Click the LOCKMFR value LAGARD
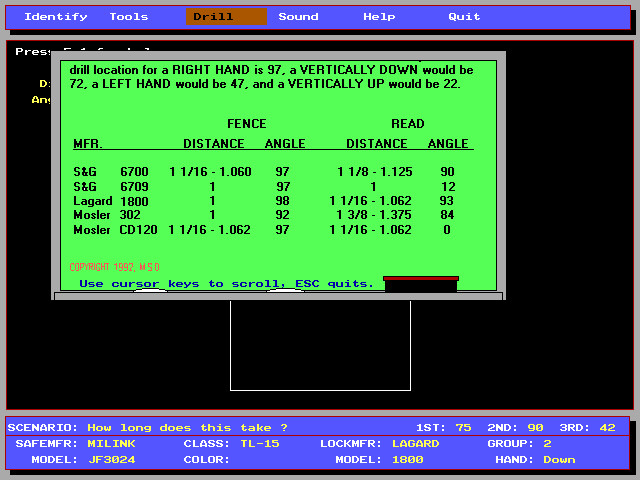This screenshot has height=480, width=640. (x=416, y=444)
